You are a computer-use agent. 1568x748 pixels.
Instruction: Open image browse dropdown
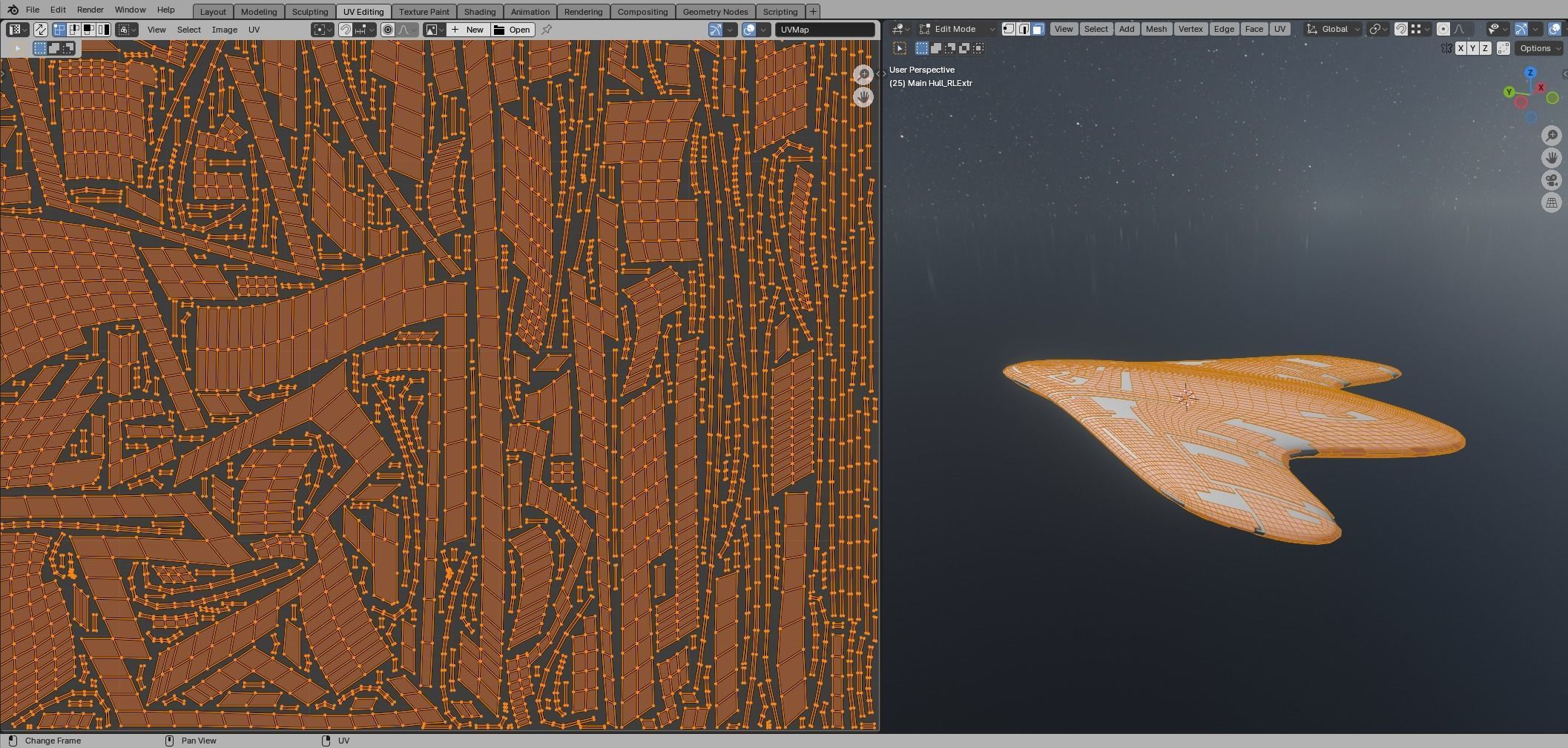point(434,30)
